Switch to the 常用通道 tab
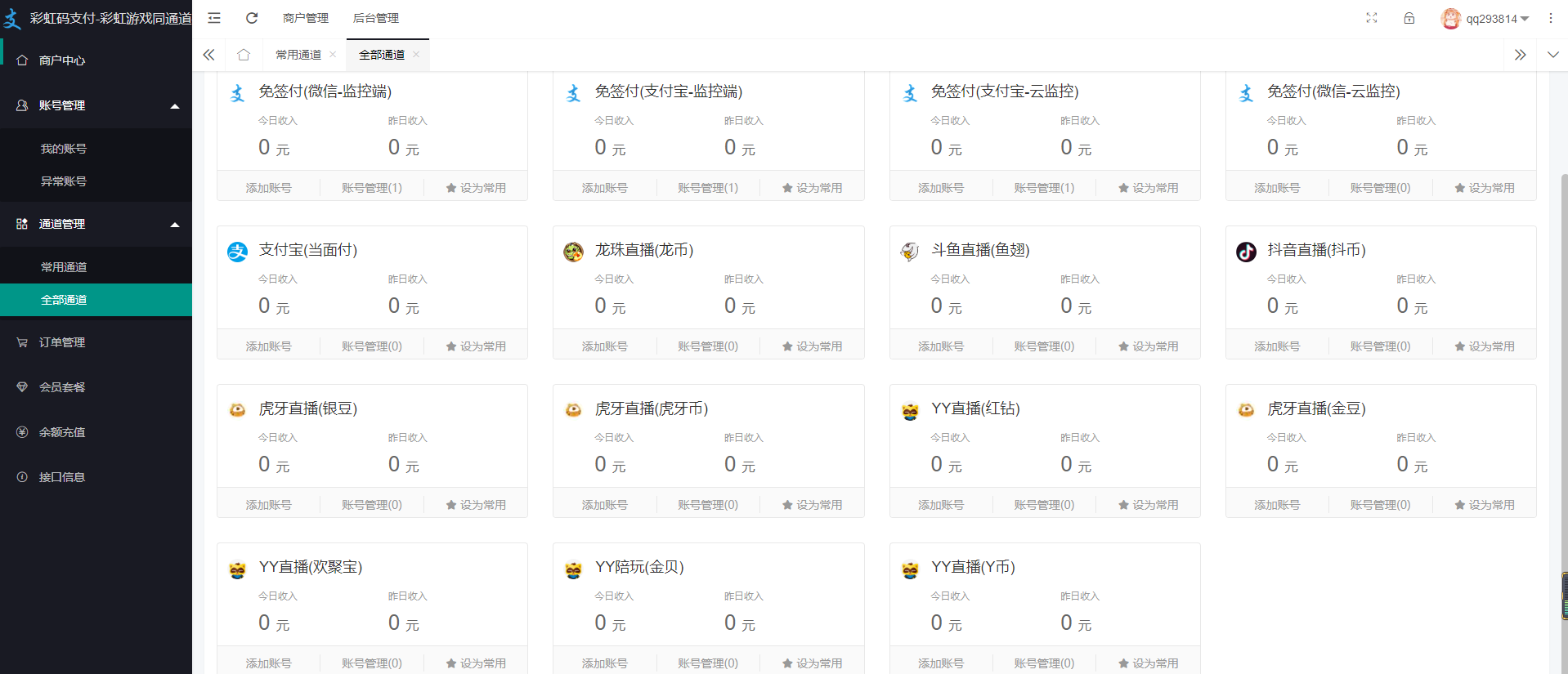 (298, 55)
